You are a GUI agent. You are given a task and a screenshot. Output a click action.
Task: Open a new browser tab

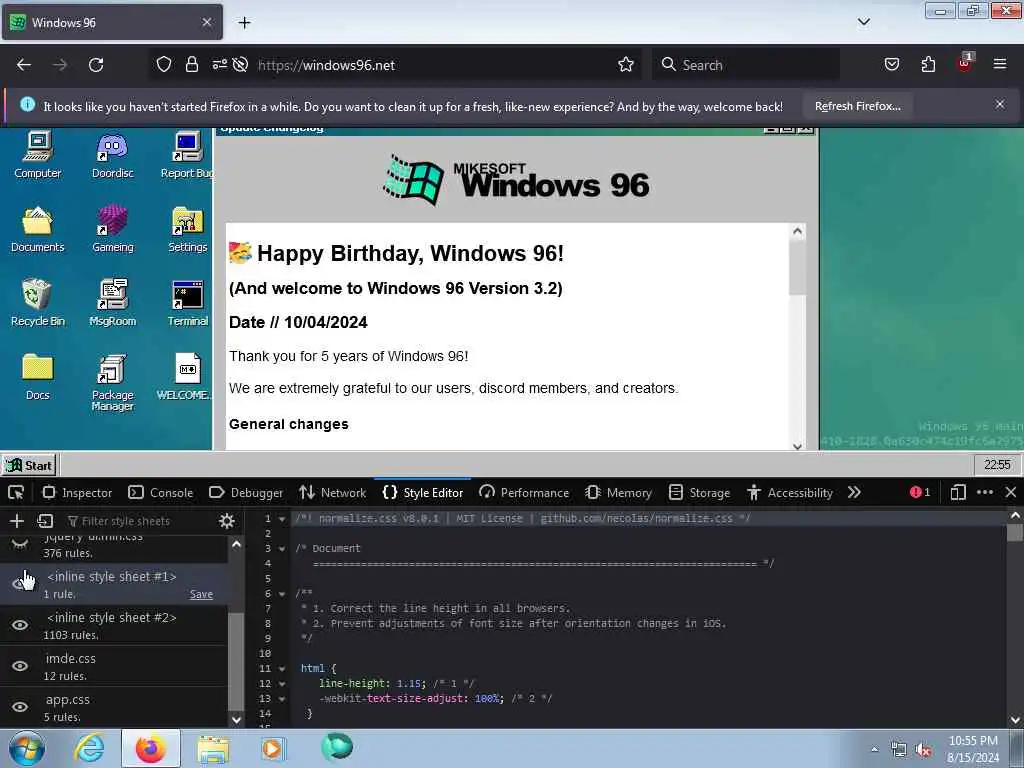[244, 22]
